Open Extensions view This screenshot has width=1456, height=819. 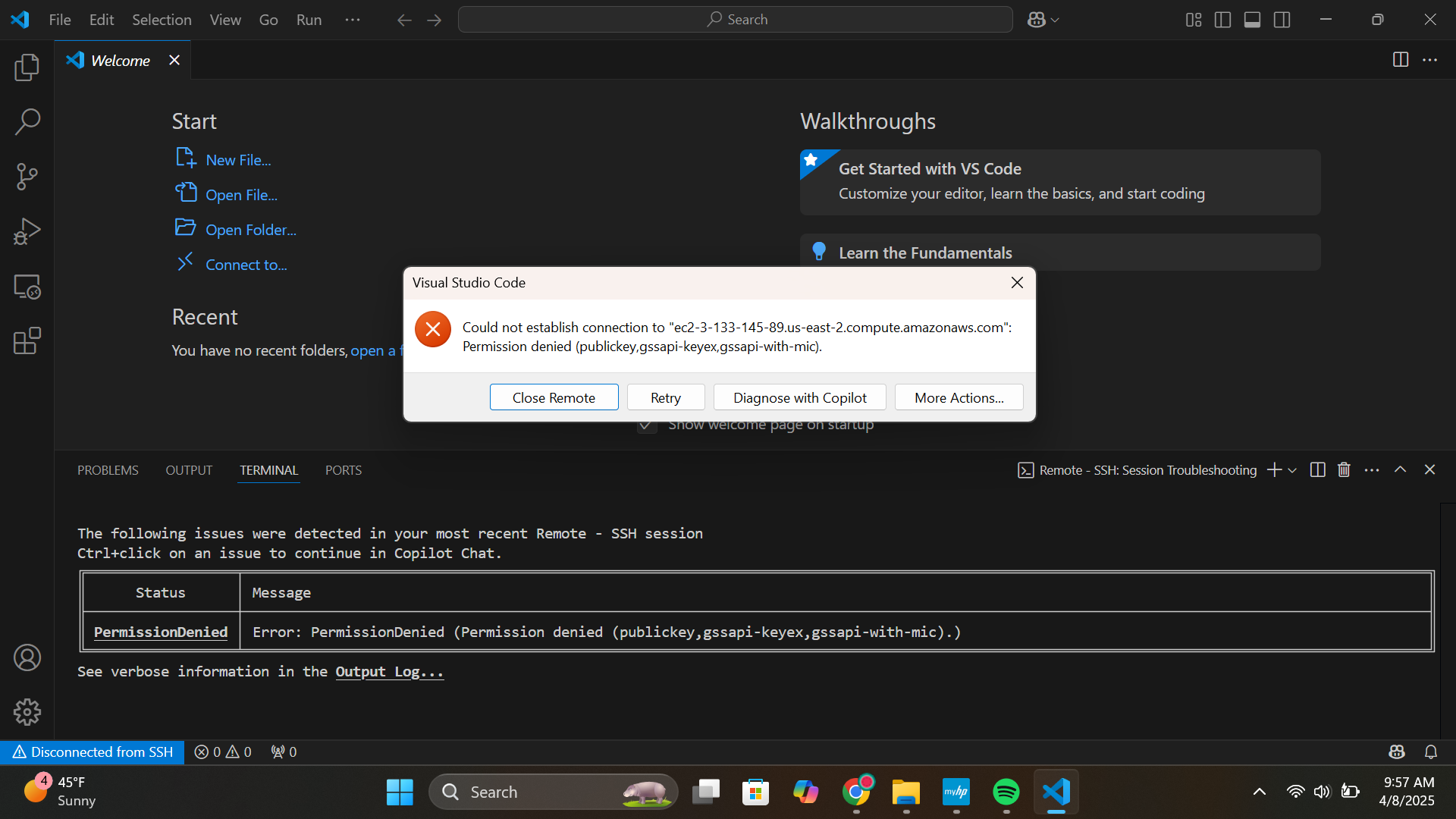point(27,341)
